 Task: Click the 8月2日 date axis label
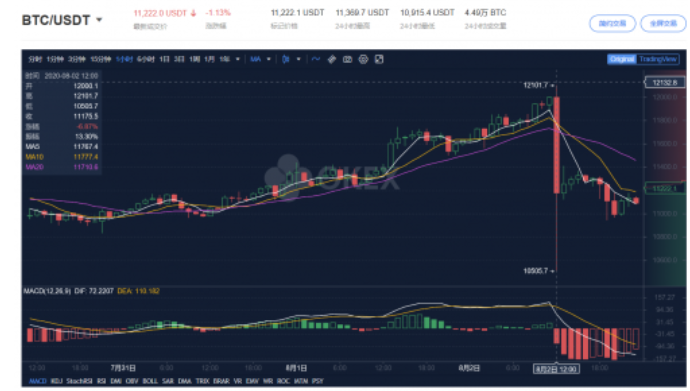pos(469,368)
